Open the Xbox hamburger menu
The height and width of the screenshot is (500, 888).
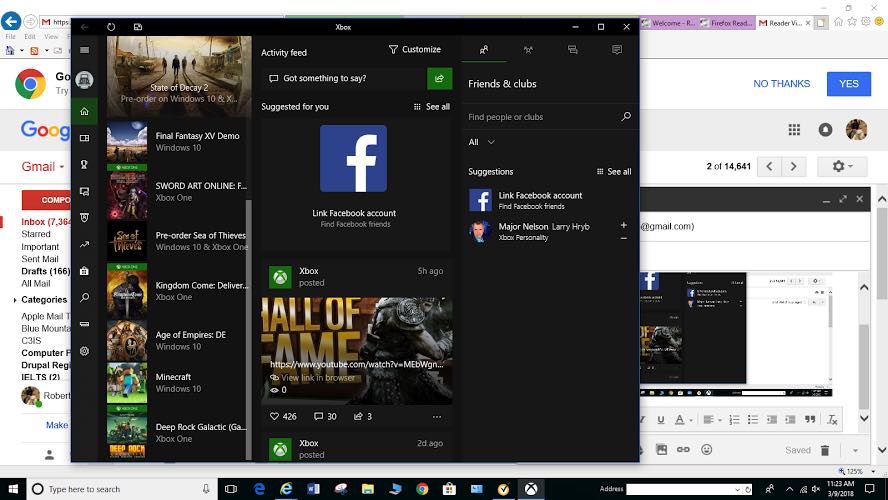pos(85,50)
